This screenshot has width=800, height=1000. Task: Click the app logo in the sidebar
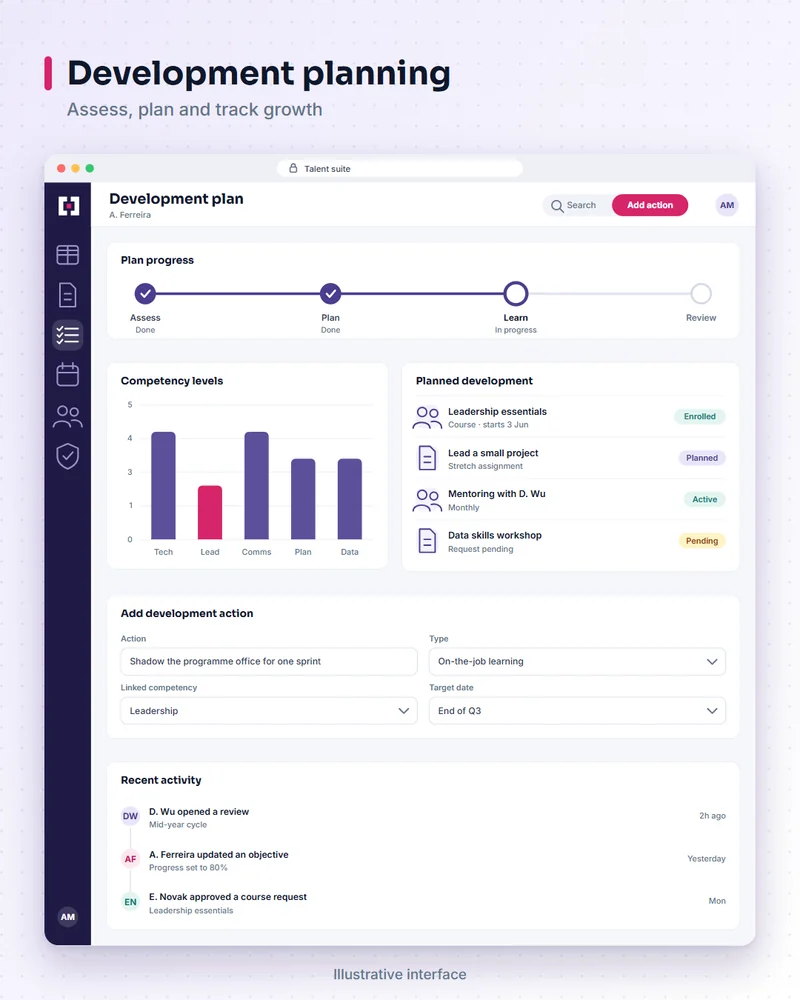[68, 205]
